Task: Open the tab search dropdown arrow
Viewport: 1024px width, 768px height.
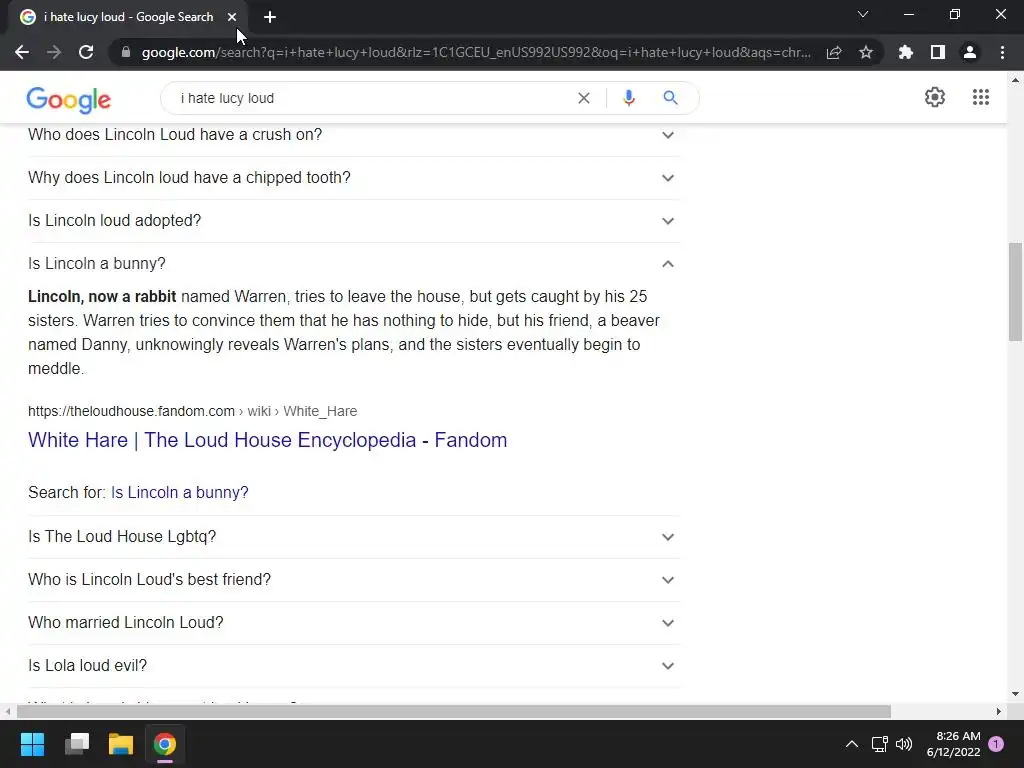Action: click(863, 14)
